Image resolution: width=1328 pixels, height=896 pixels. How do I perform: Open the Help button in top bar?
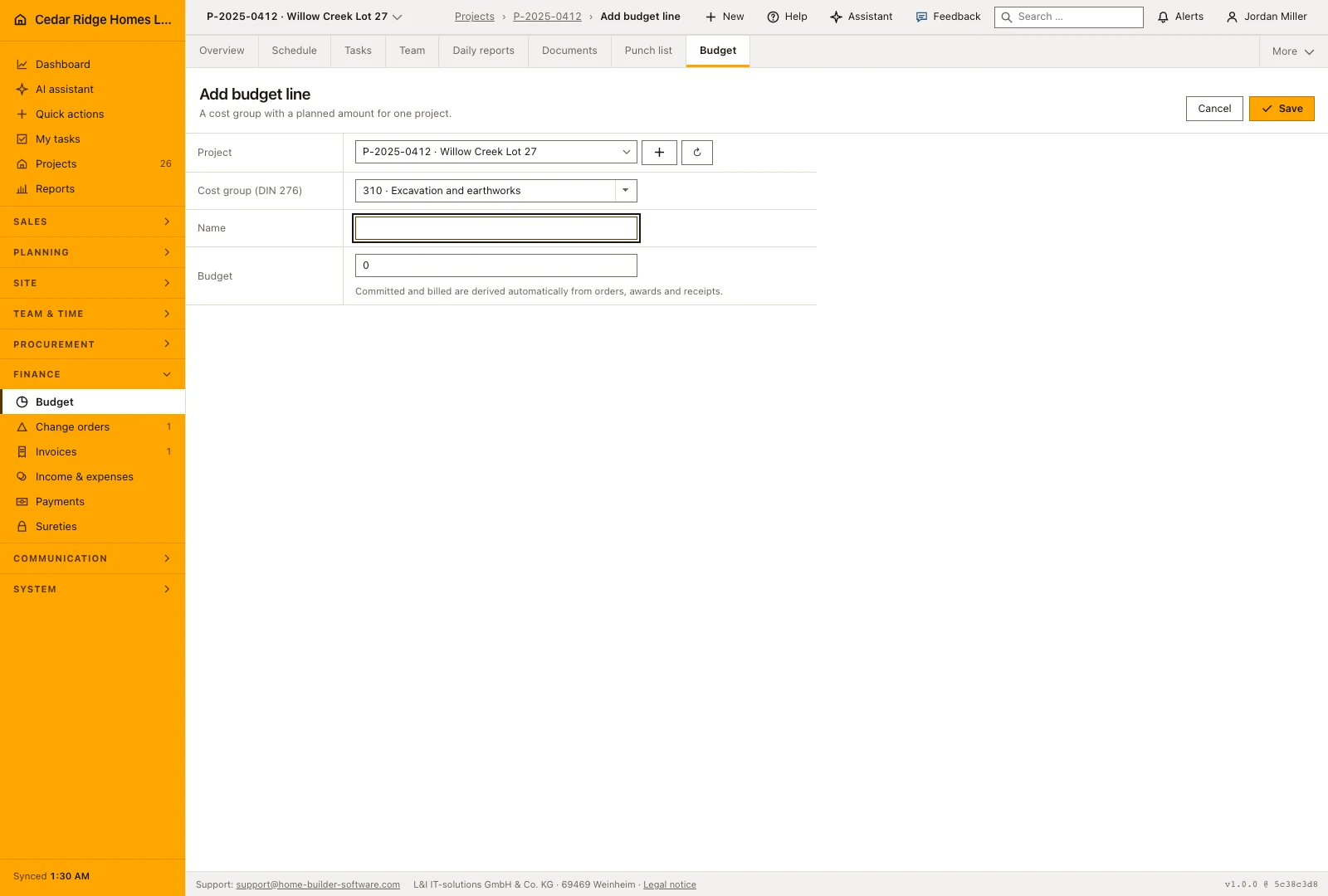click(x=787, y=17)
